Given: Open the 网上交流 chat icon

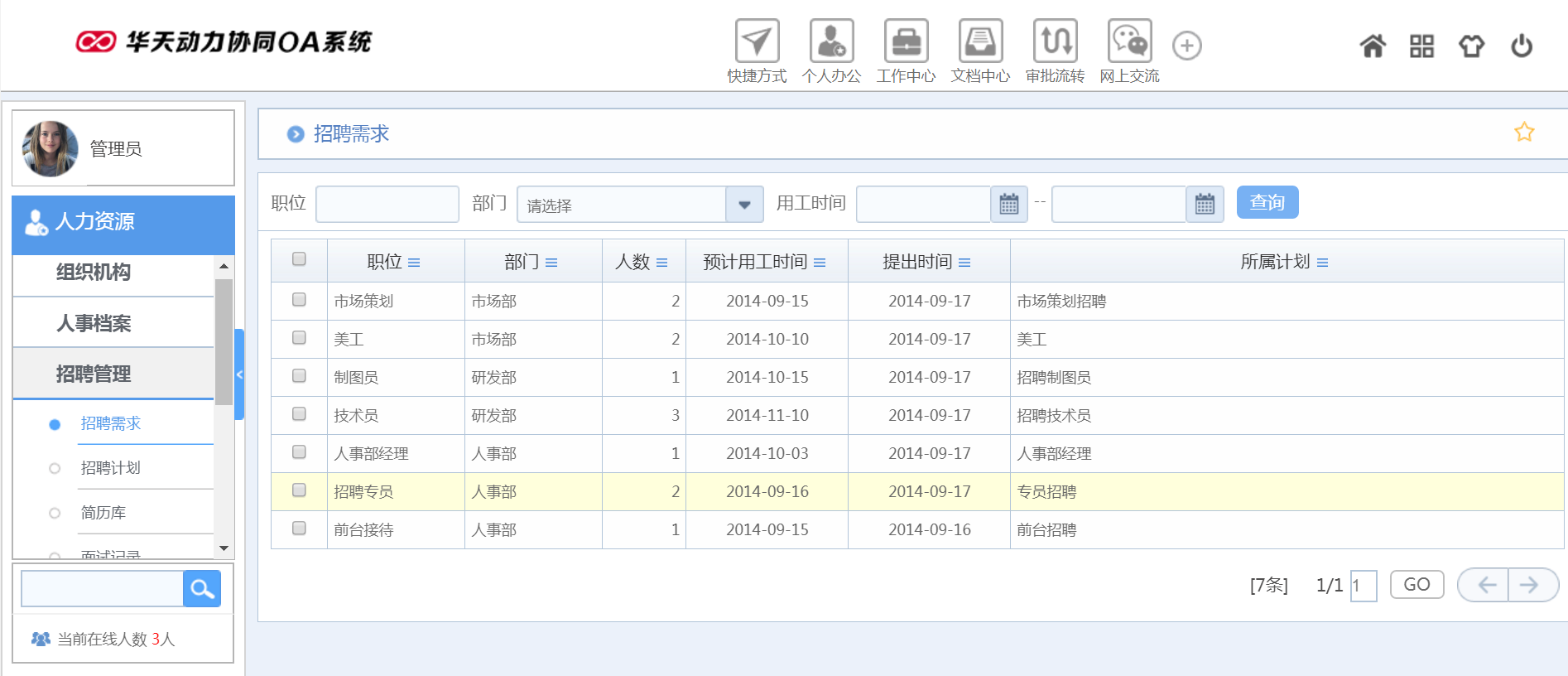Looking at the screenshot, I should [x=1129, y=41].
